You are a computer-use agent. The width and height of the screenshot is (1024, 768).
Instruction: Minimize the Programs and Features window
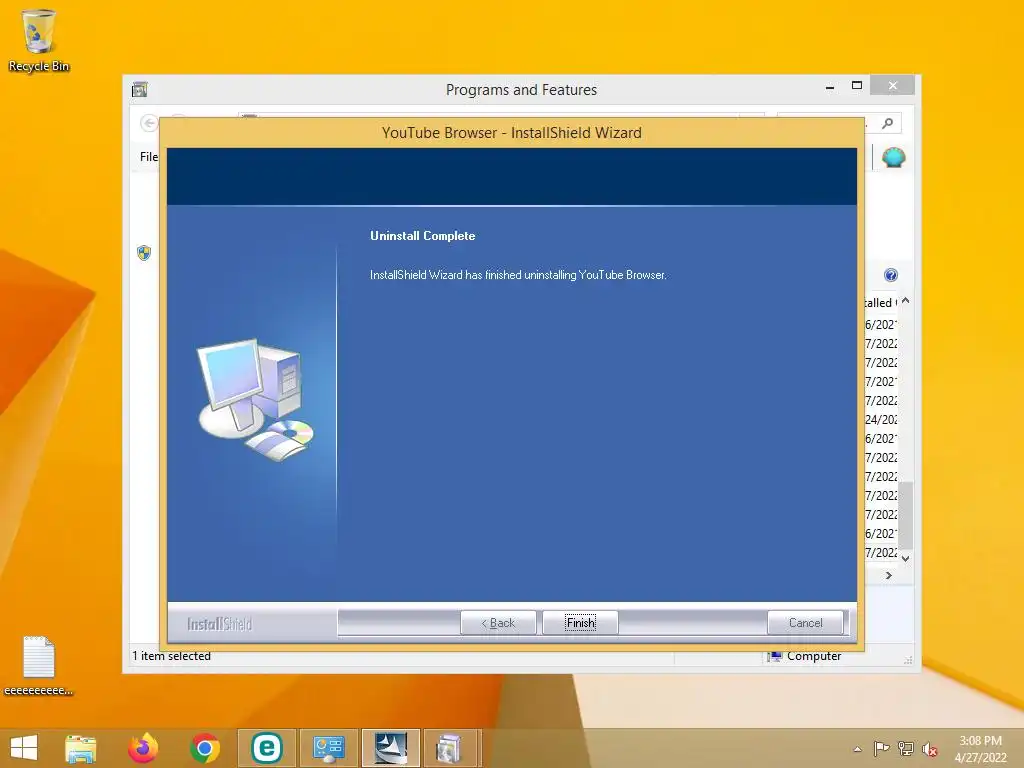pos(830,87)
